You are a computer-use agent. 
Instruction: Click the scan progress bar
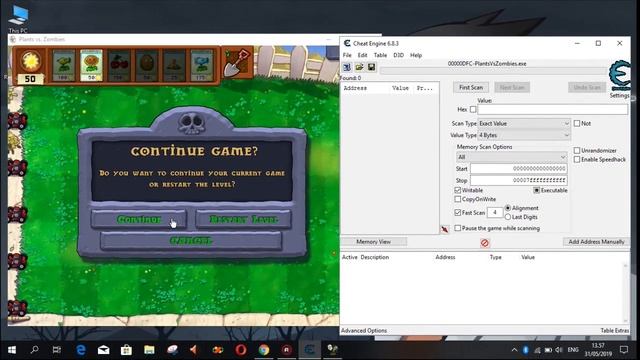[493, 71]
